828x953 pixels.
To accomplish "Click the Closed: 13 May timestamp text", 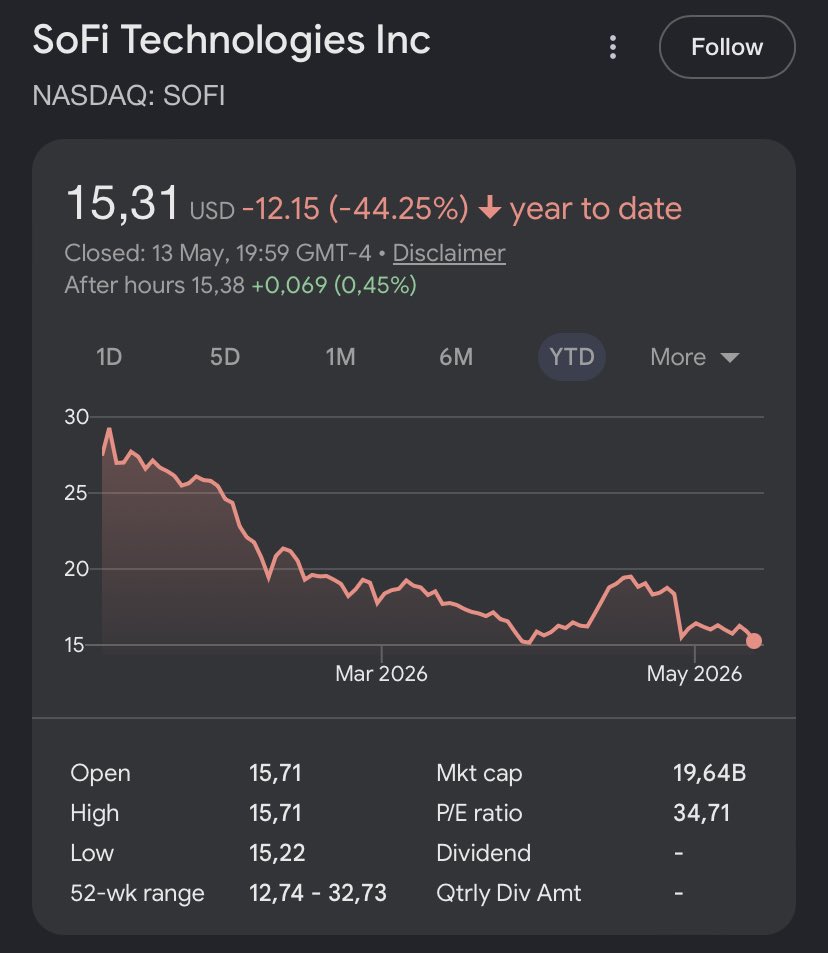I will [x=218, y=253].
